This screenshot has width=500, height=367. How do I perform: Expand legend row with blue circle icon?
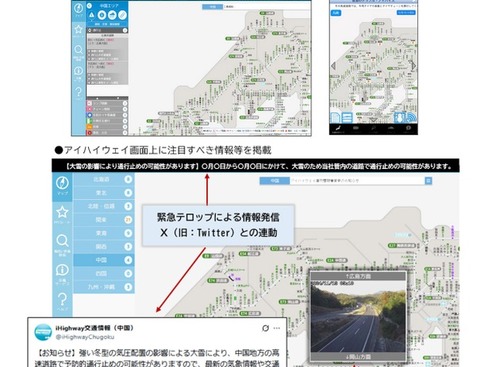(x=107, y=115)
